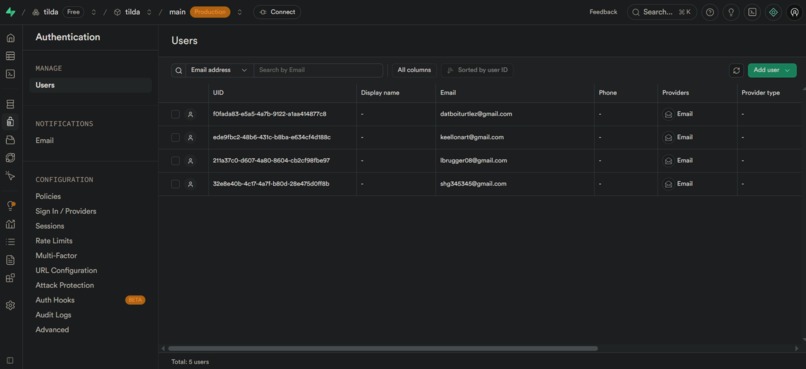Open the Realtime cursor sidebar icon

(x=10, y=176)
